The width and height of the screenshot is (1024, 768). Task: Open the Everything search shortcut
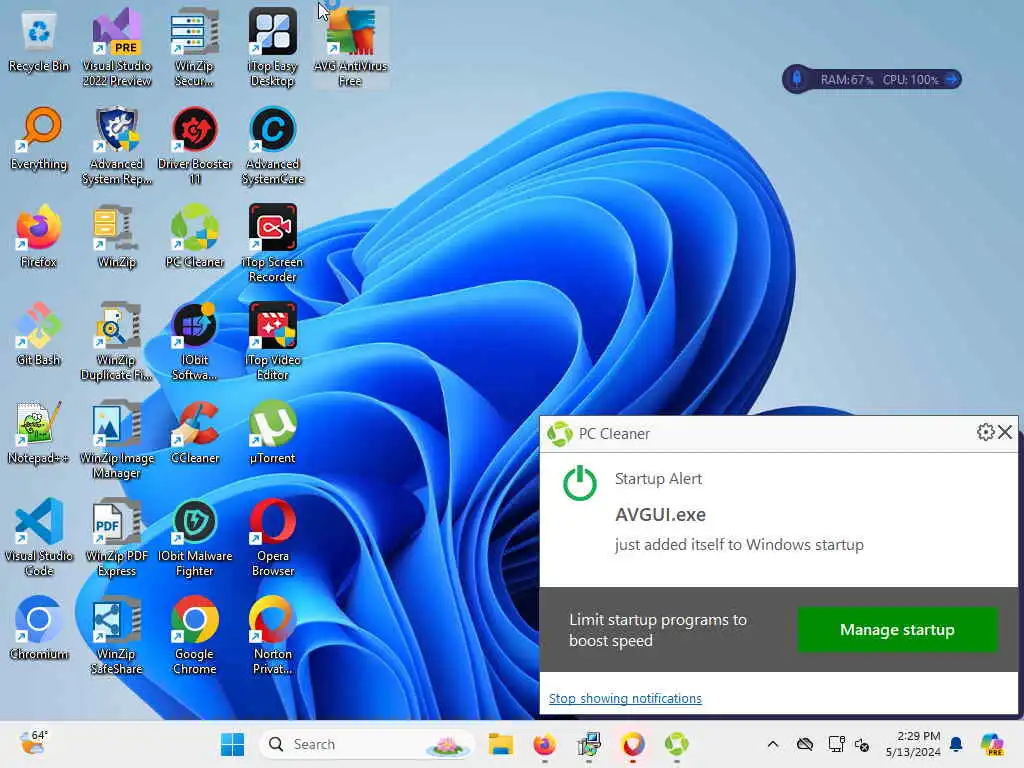(x=39, y=138)
